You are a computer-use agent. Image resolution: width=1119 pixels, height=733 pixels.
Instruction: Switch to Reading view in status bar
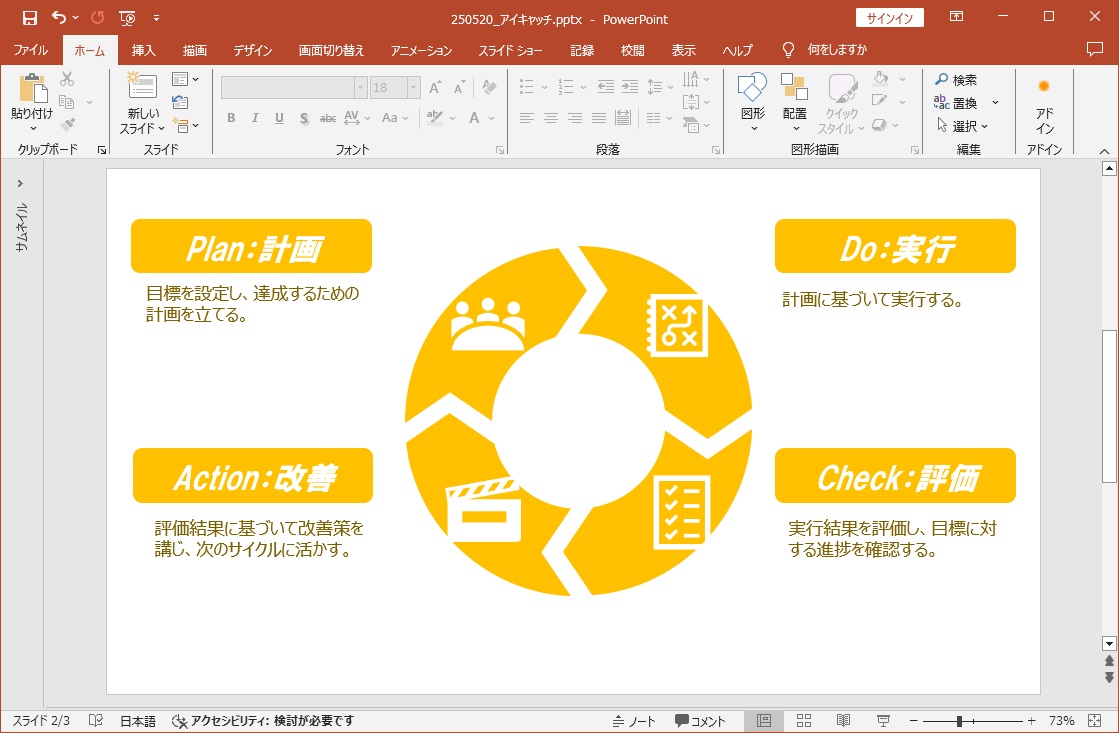pos(843,721)
